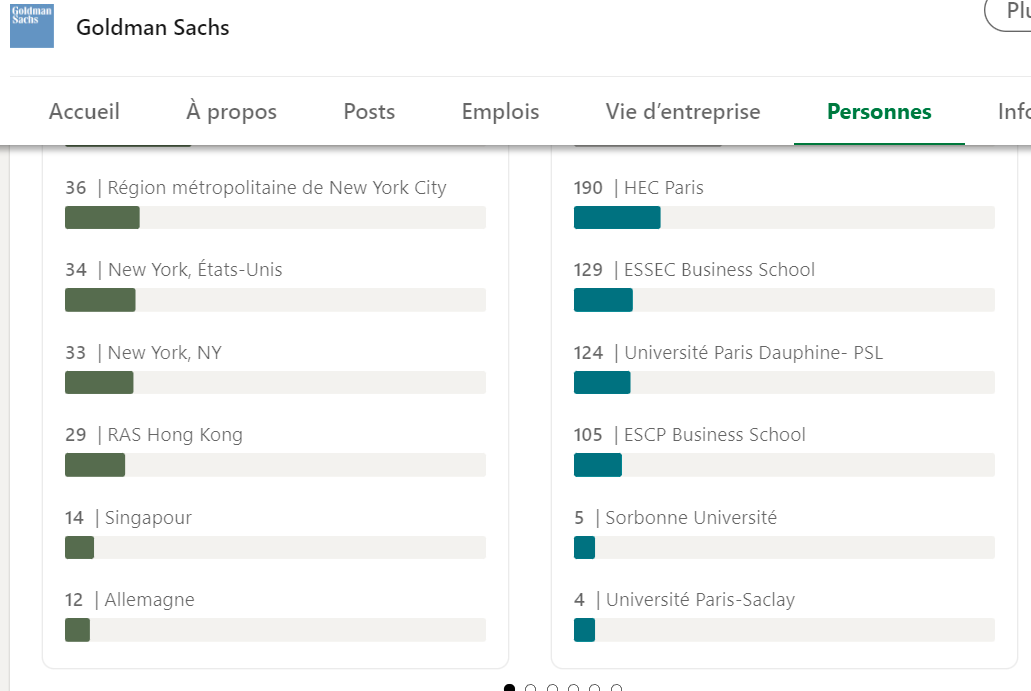Filter people by Allemagne
The image size is (1031, 691).
click(275, 615)
